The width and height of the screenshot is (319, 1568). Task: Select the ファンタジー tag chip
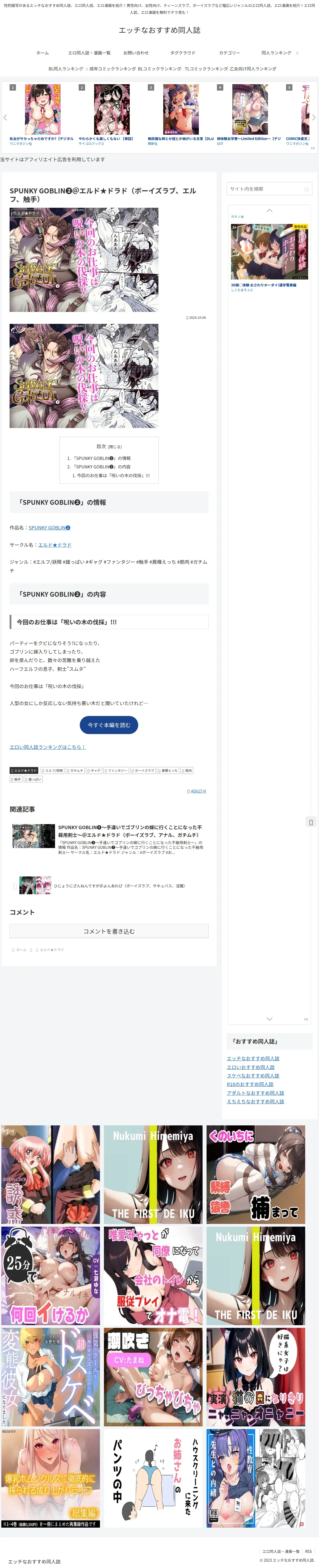(x=116, y=771)
